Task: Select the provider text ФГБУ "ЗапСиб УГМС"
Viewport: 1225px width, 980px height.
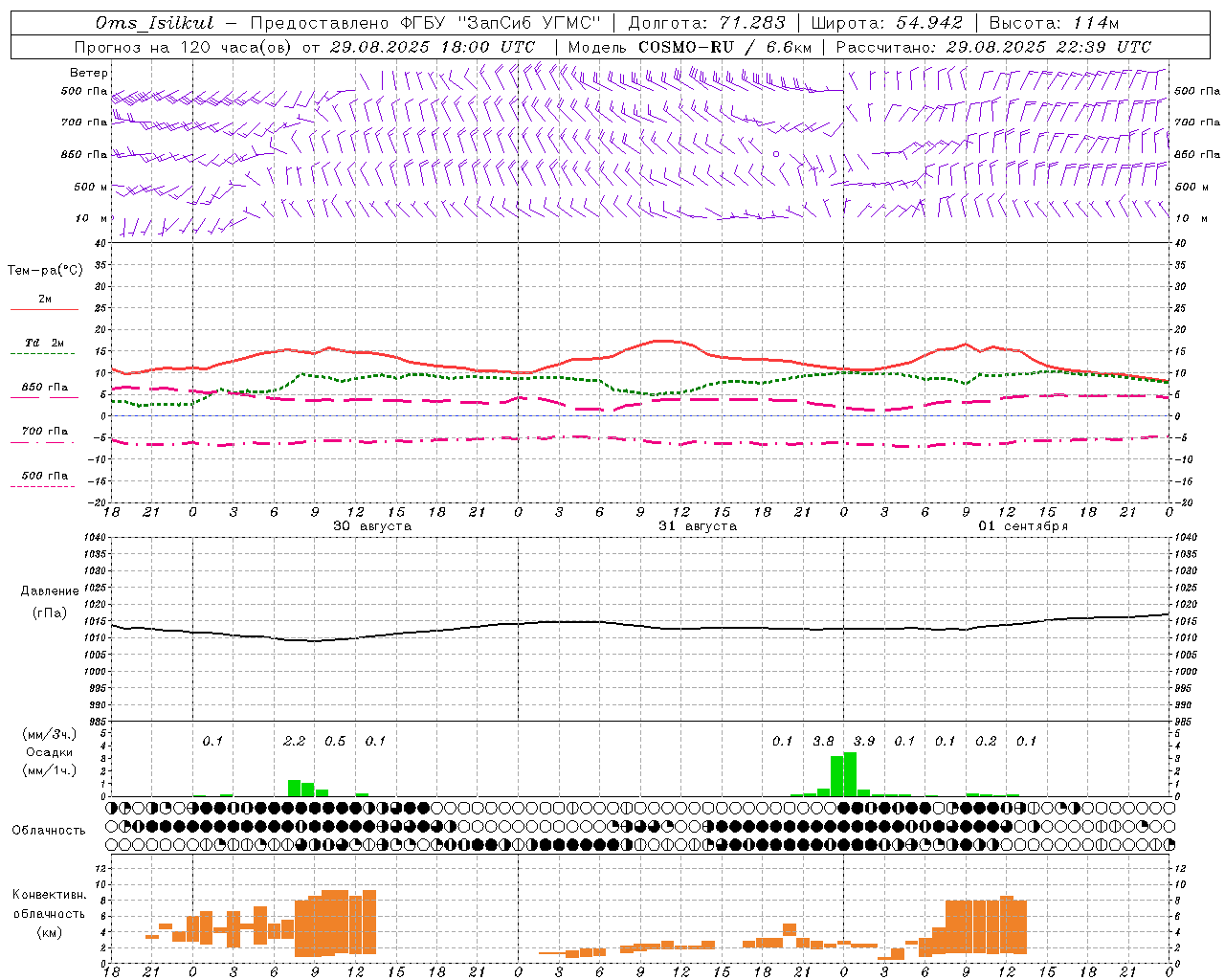Action: coord(501,23)
